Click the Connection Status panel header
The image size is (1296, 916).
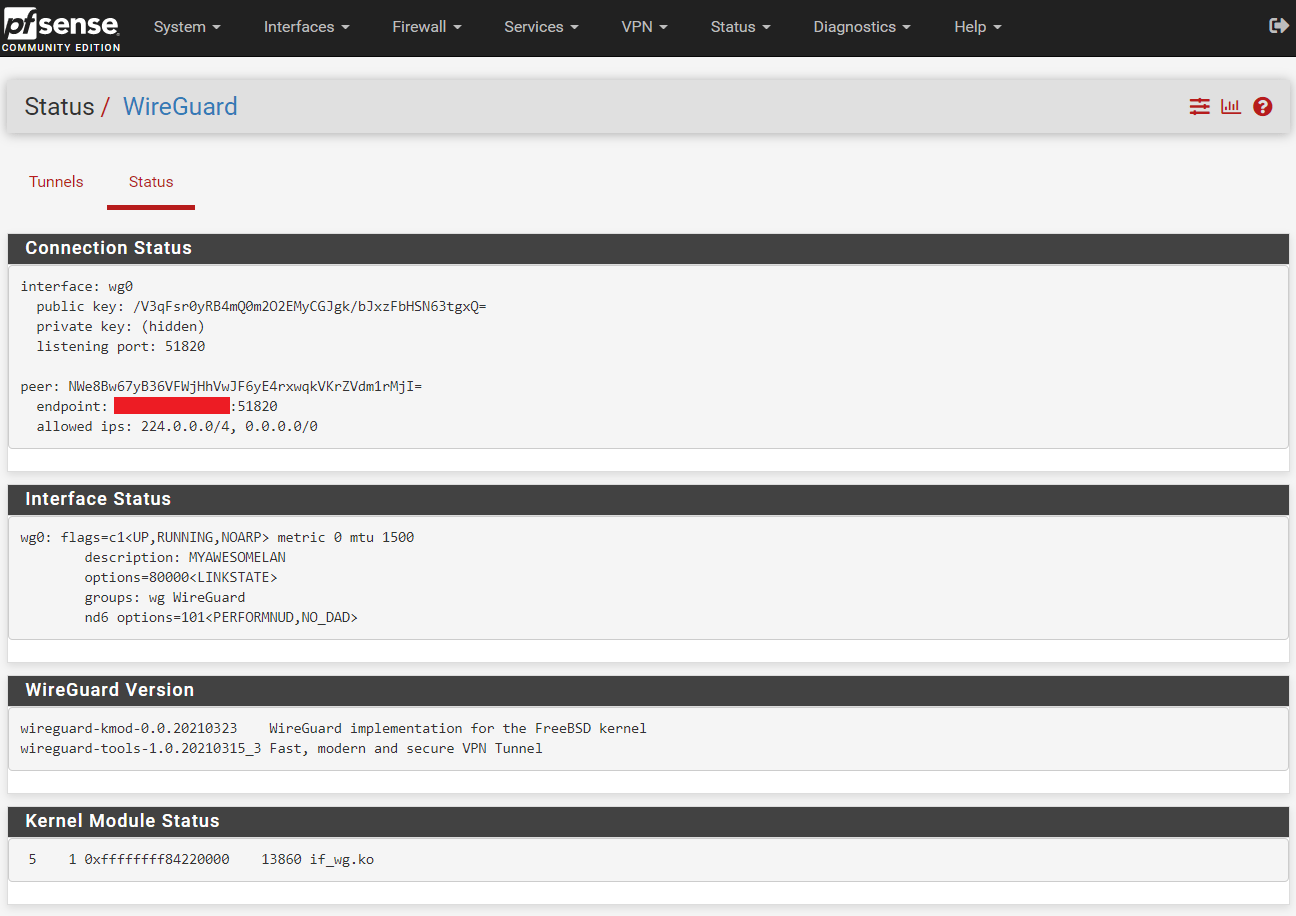coord(108,248)
